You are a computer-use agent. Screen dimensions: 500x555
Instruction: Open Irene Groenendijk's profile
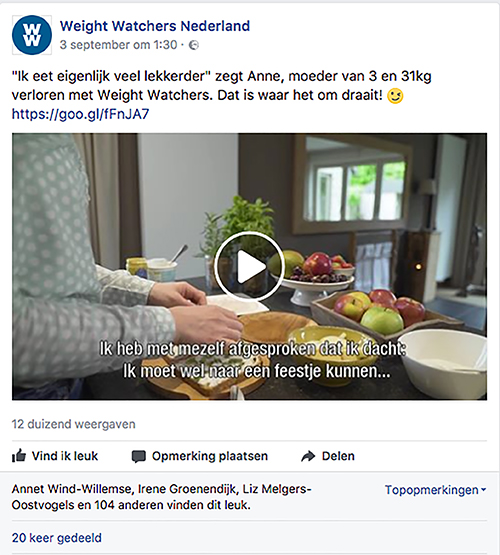point(186,489)
